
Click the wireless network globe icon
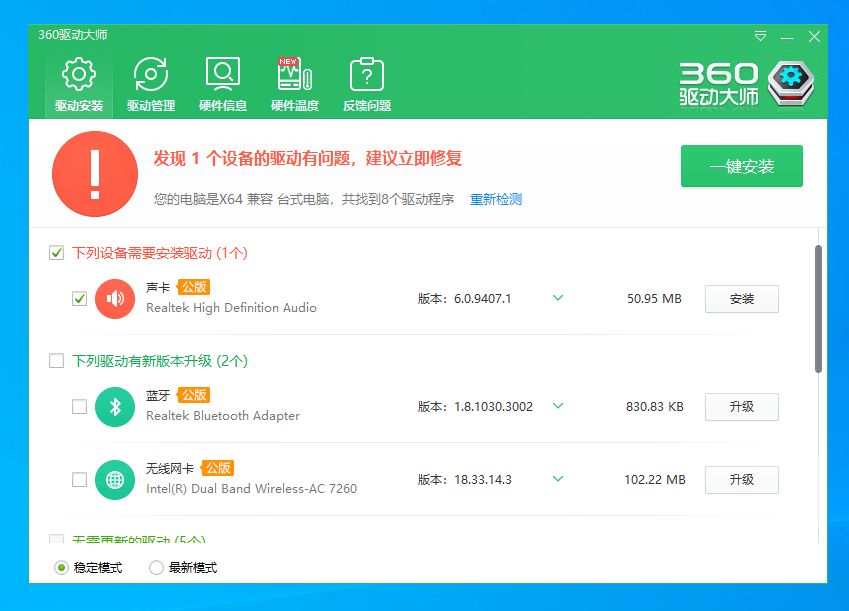point(115,480)
